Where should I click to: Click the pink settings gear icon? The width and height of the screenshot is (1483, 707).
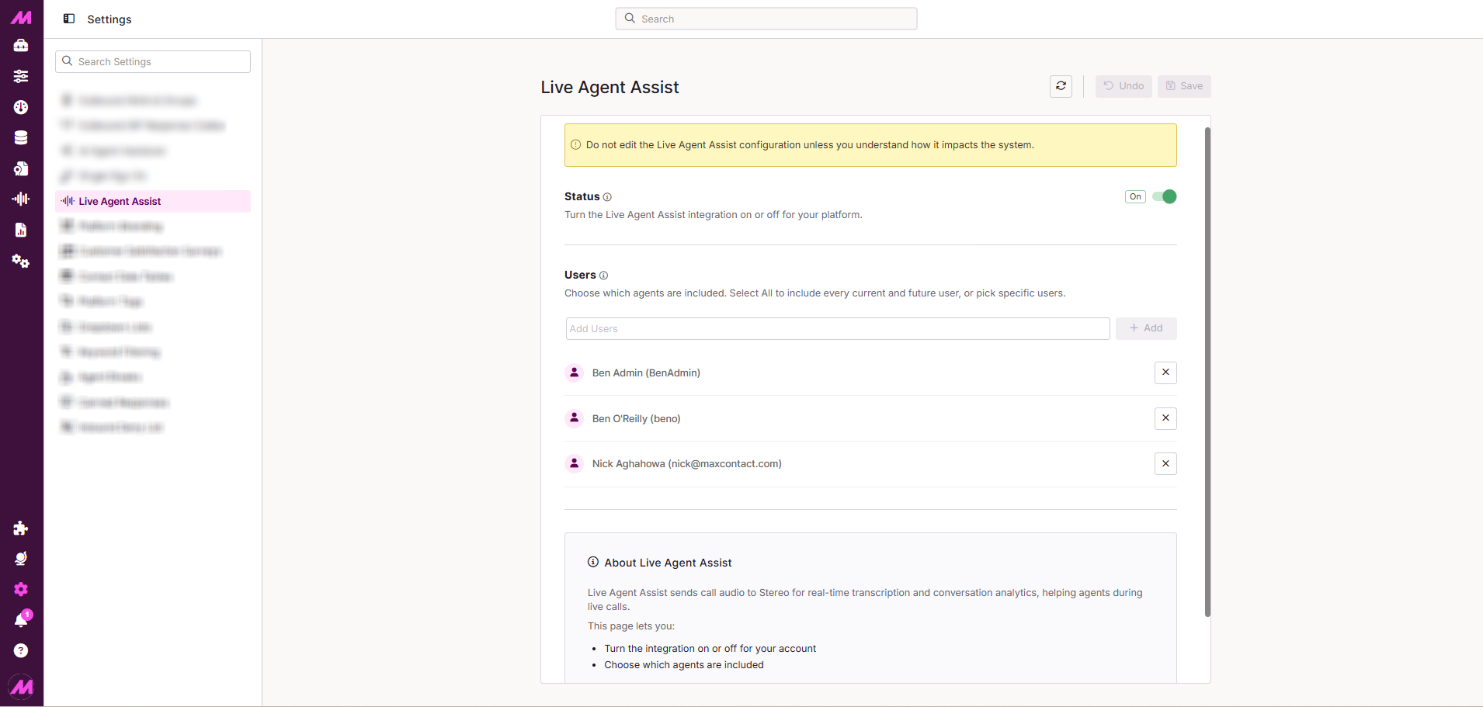coord(21,589)
